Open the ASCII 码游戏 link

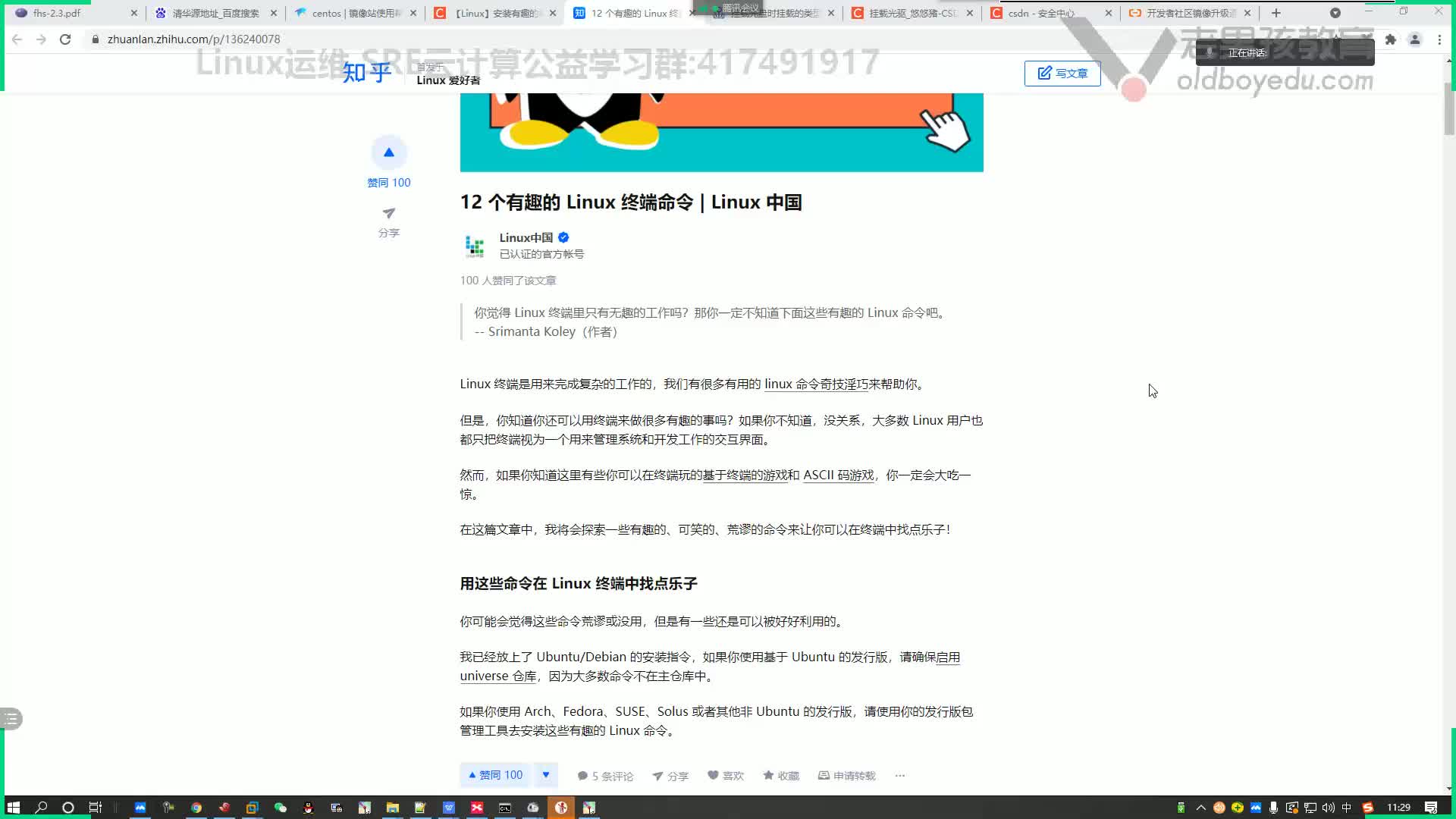pos(839,475)
